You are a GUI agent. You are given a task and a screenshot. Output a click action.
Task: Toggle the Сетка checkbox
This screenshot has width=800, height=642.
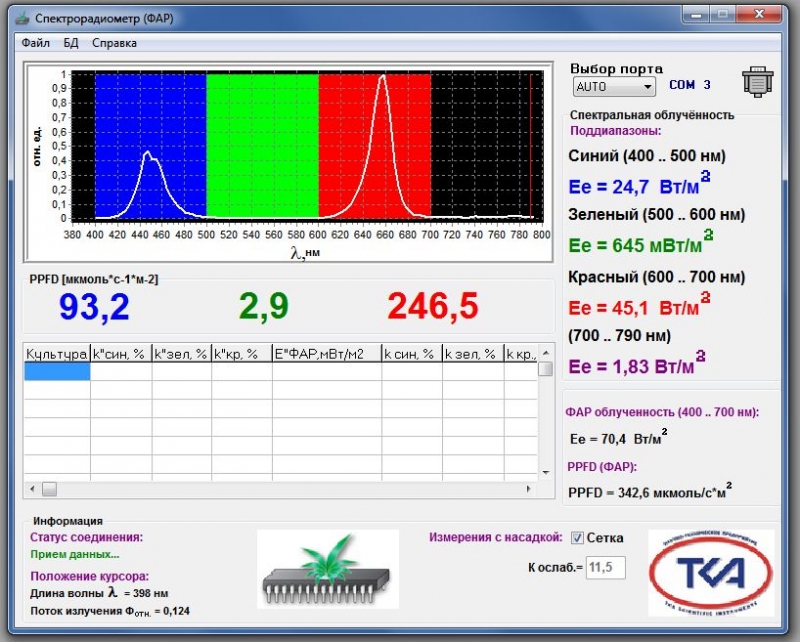pyautogui.click(x=577, y=538)
